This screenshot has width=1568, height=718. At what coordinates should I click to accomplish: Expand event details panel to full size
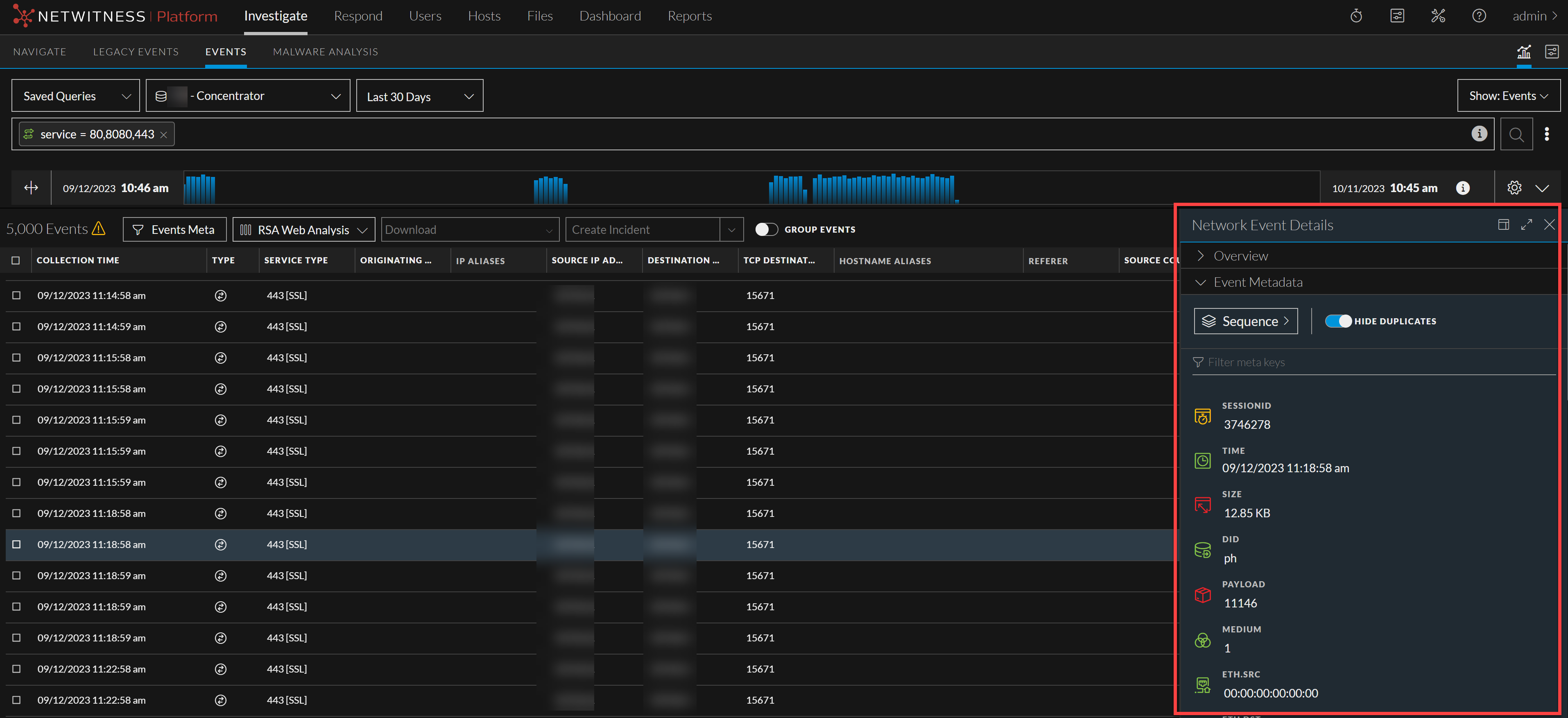tap(1526, 225)
